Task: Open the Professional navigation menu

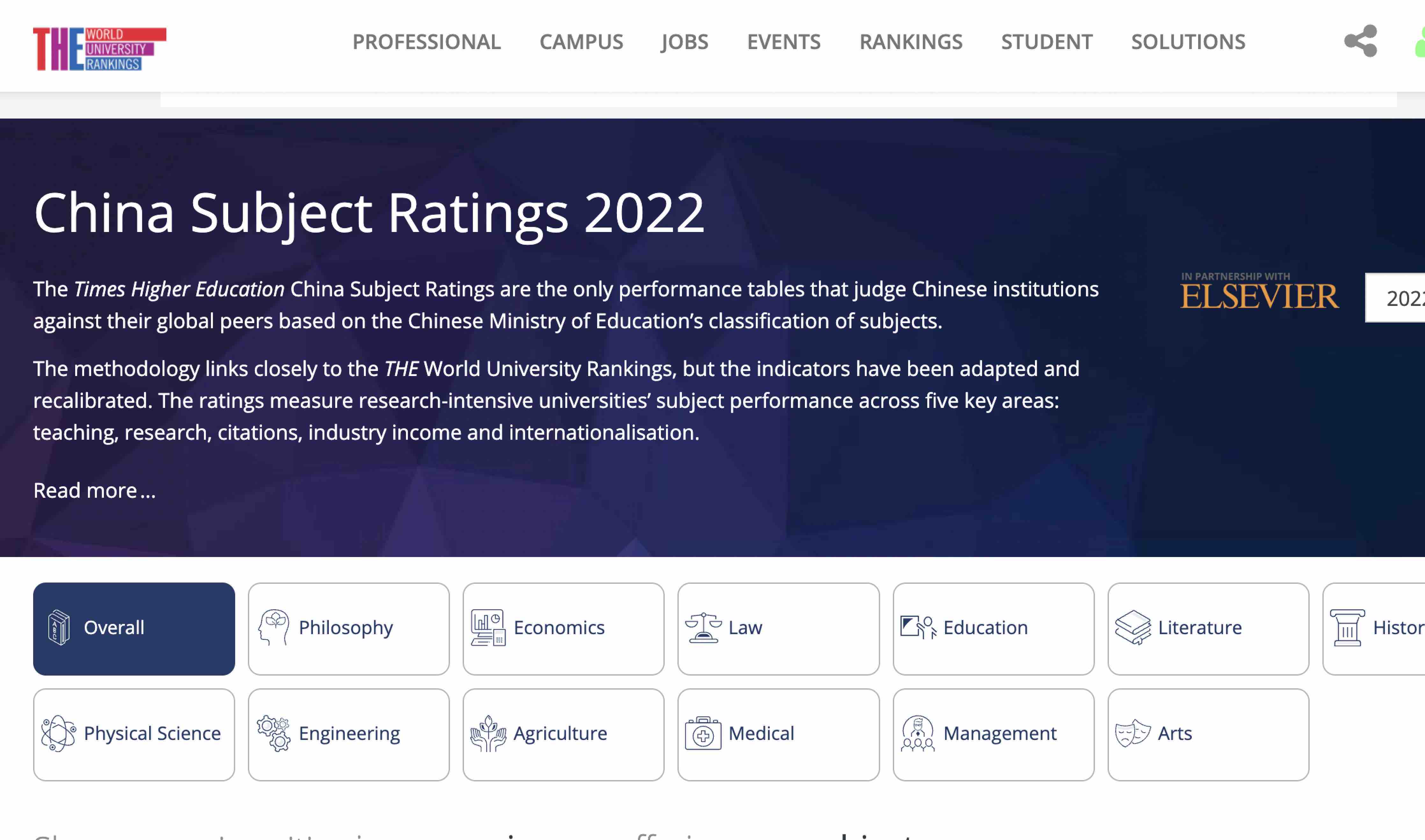Action: click(426, 42)
